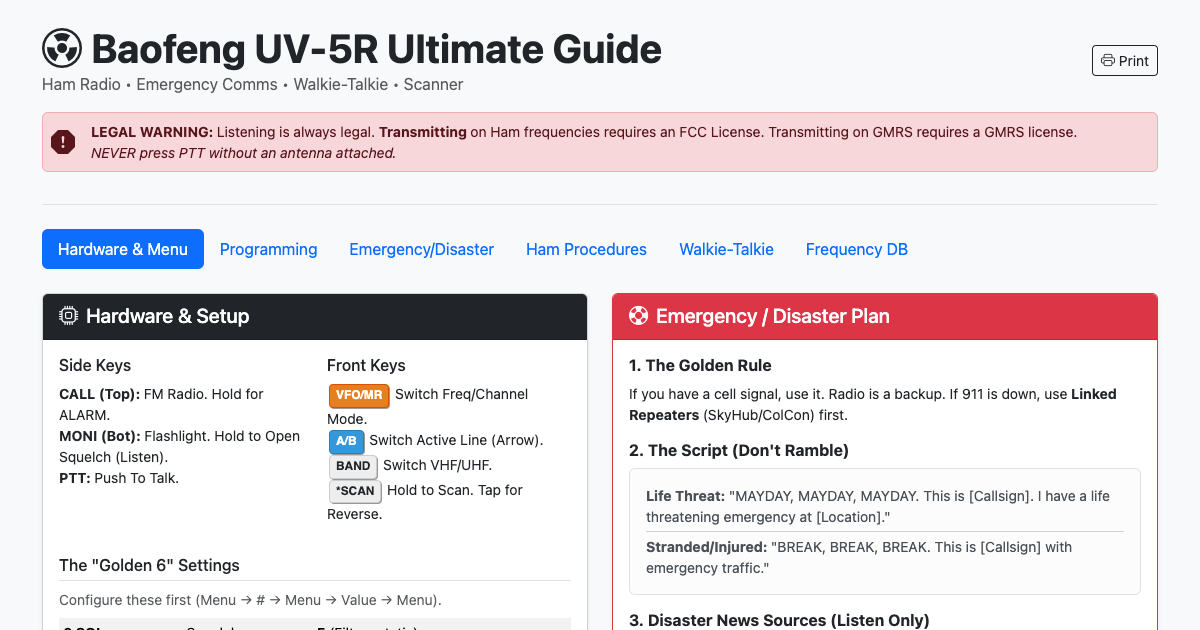The width and height of the screenshot is (1200, 630).
Task: Click the printer icon in Print button
Action: pos(1108,61)
